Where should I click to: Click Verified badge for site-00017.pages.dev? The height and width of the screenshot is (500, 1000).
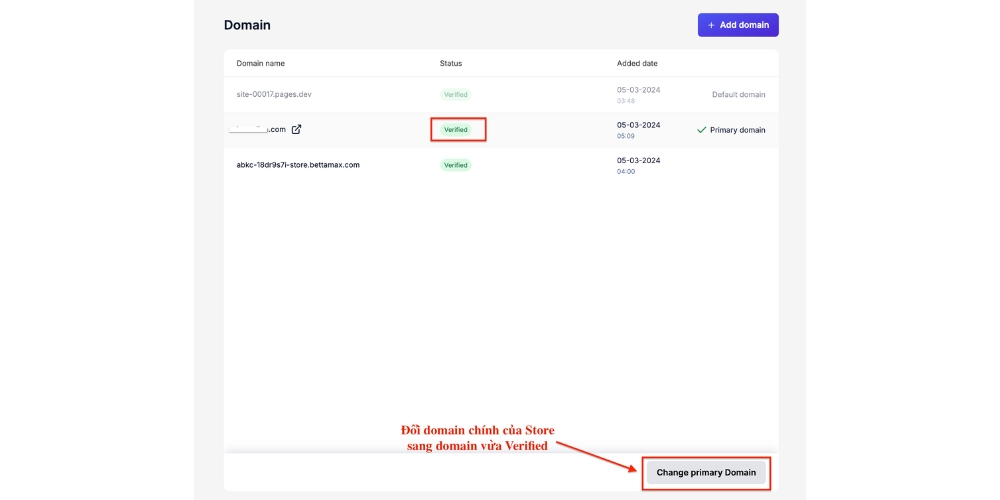[455, 95]
